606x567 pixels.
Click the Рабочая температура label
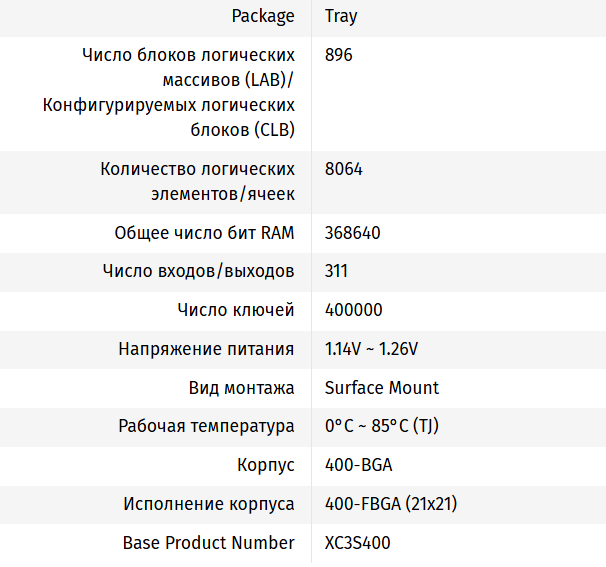pyautogui.click(x=206, y=426)
